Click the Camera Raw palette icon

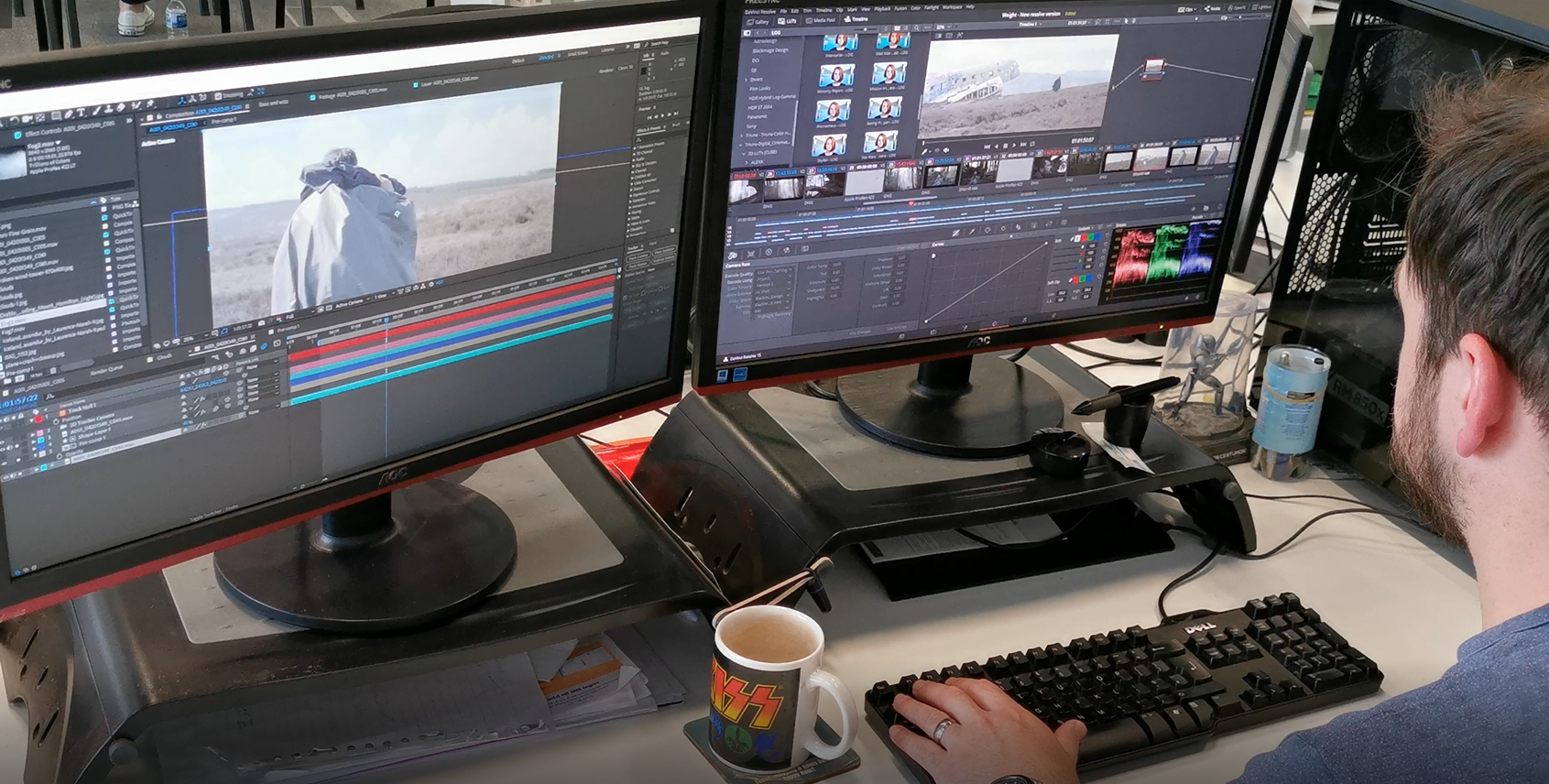click(733, 254)
